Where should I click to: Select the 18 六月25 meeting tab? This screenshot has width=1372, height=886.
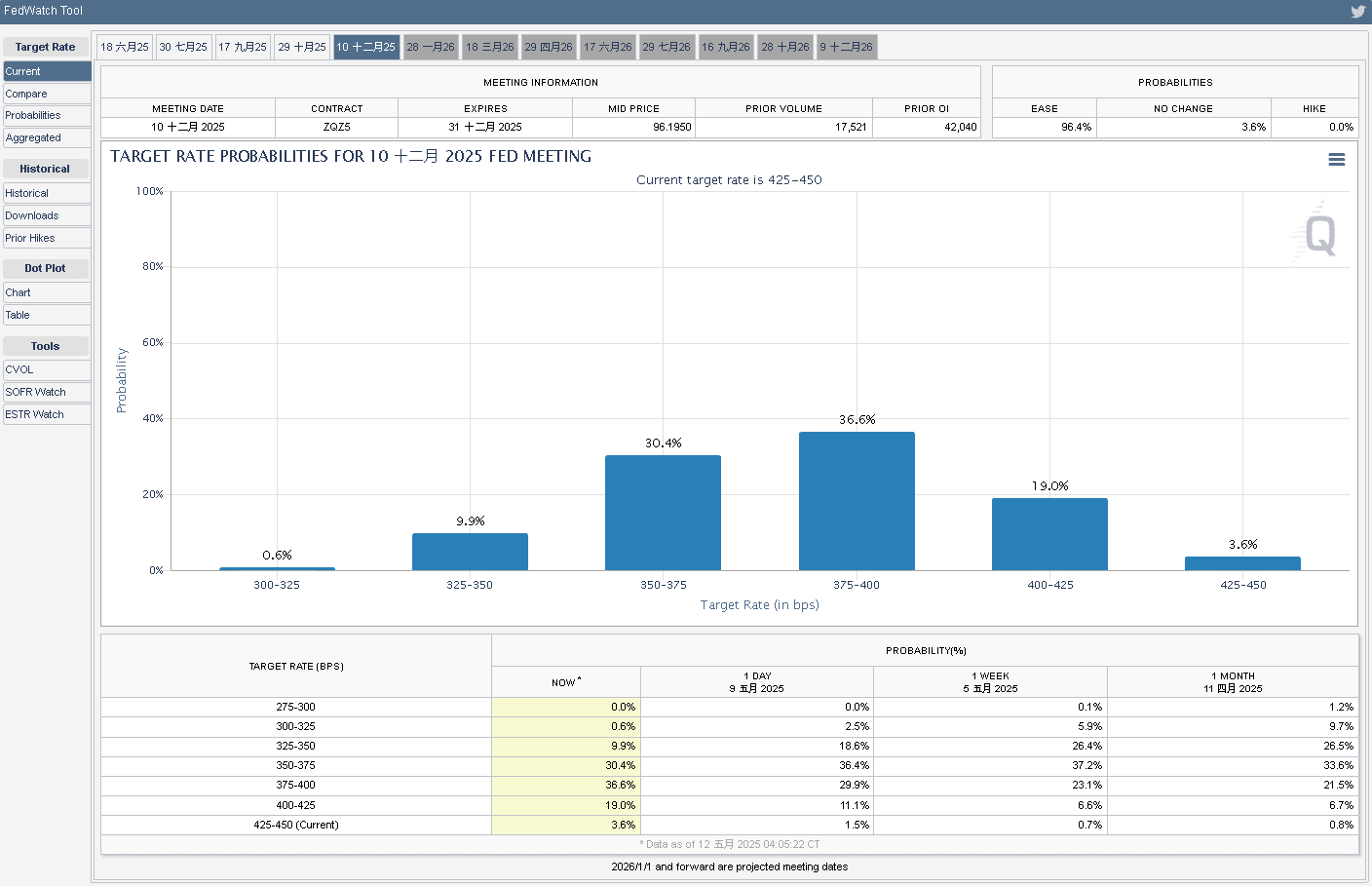pyautogui.click(x=125, y=47)
